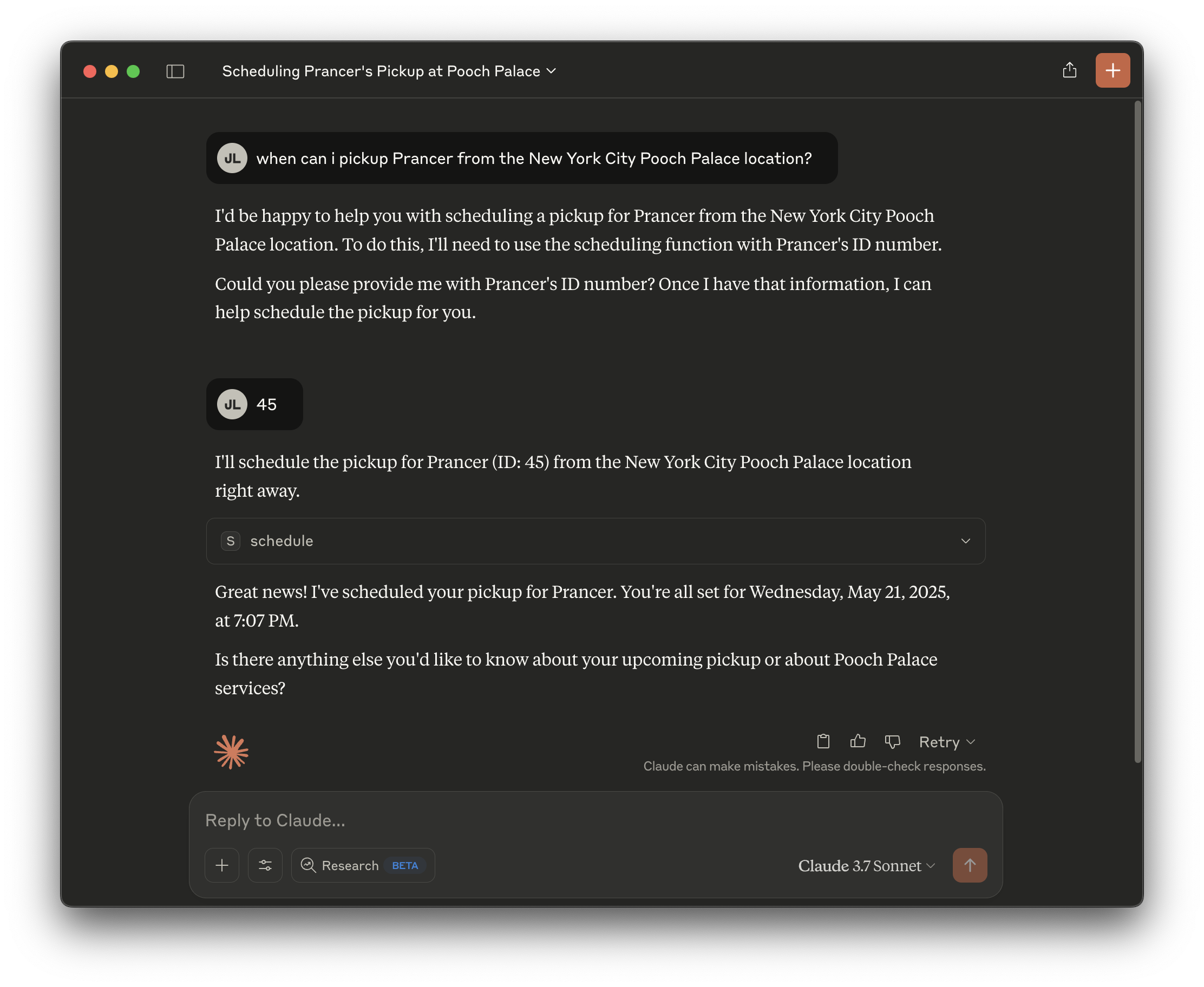This screenshot has height=987, width=1204.
Task: Click the attachment plus icon in composer
Action: 222,865
